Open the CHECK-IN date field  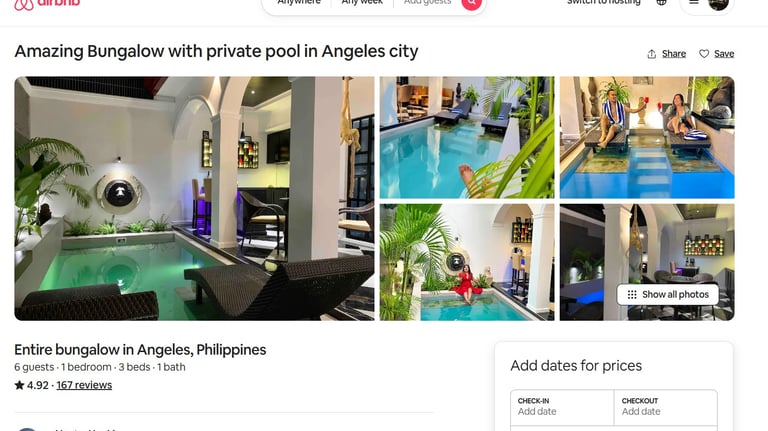coord(562,407)
